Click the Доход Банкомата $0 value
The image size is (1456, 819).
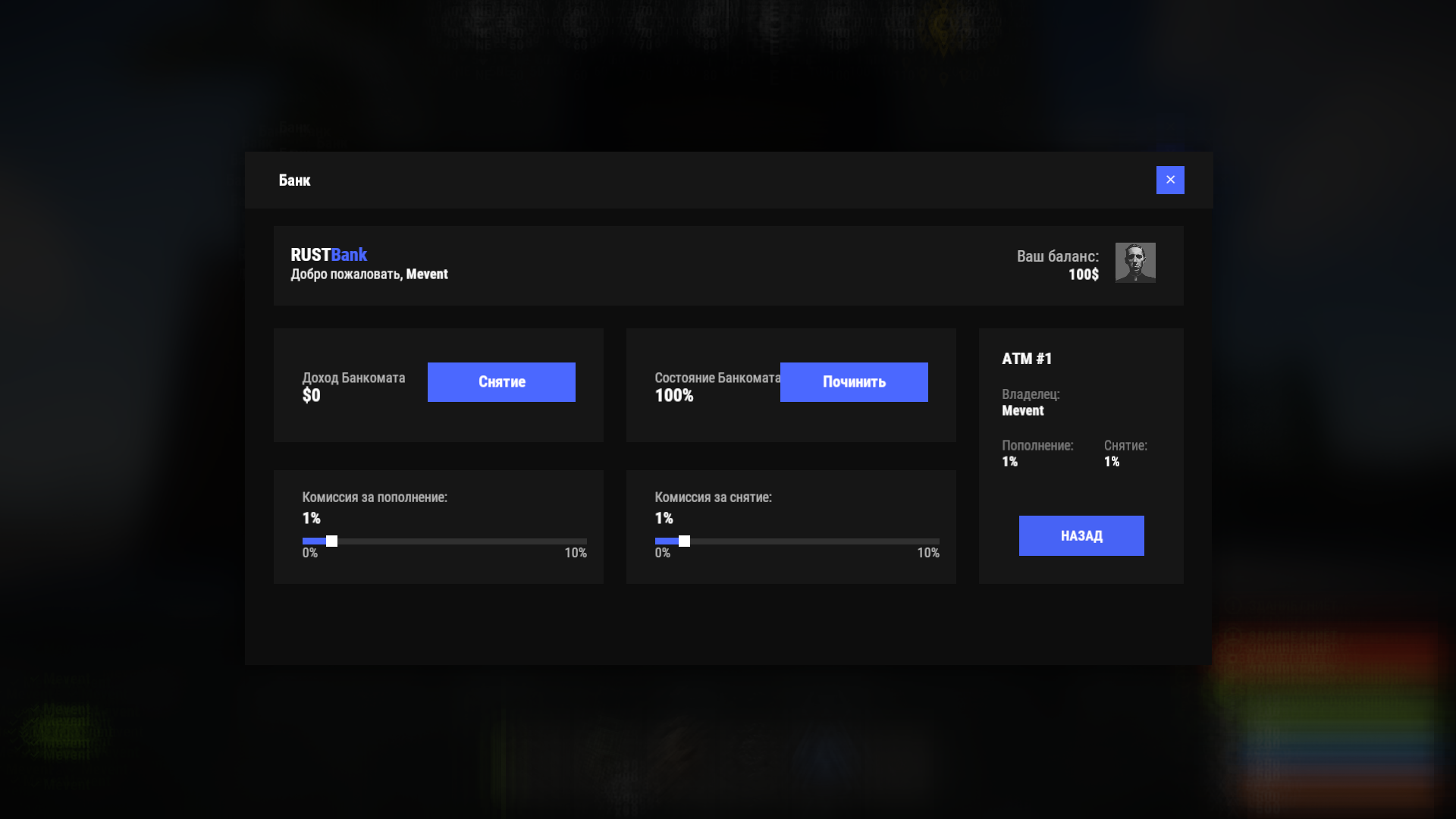(311, 395)
